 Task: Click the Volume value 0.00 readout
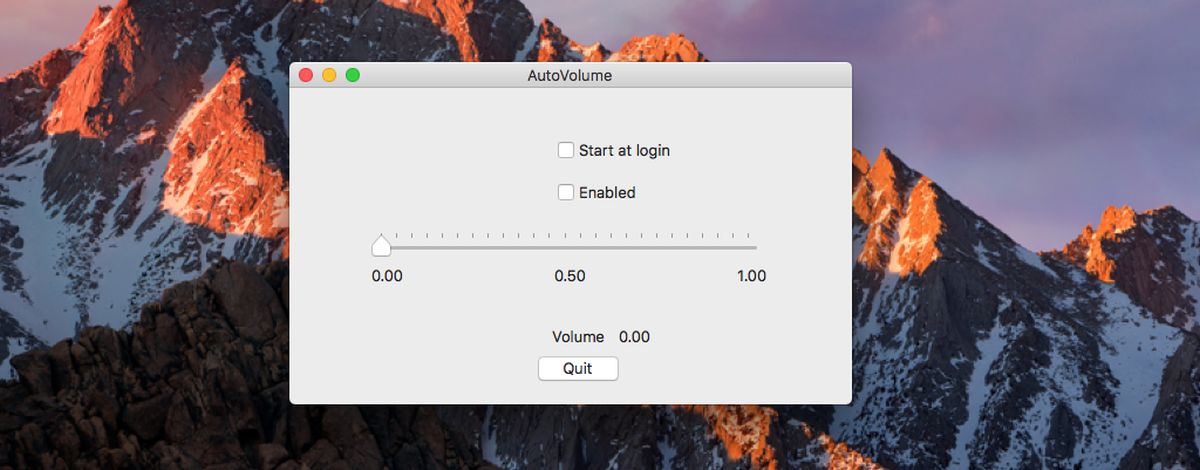[634, 337]
